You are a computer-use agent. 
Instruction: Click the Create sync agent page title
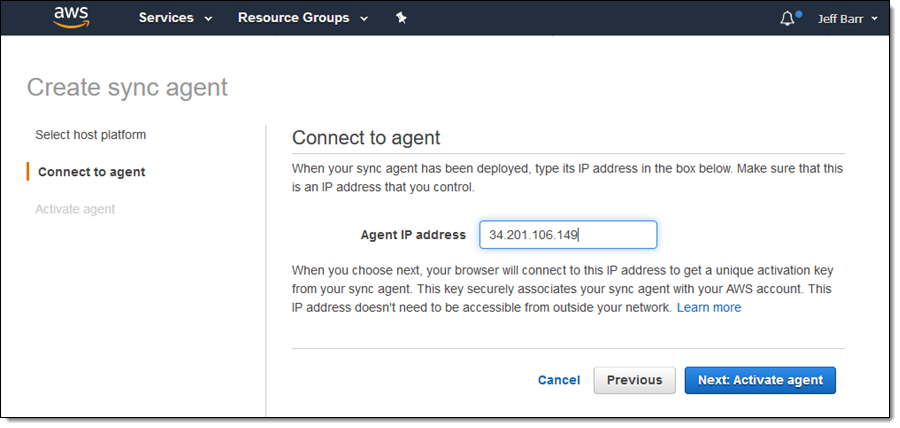click(127, 88)
